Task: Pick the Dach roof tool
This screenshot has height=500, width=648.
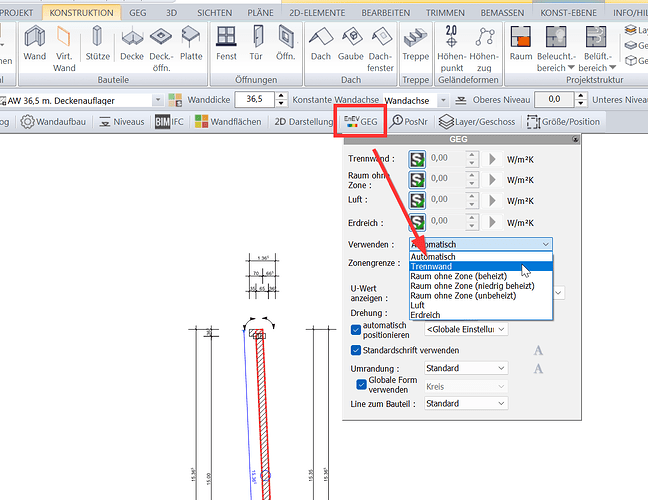Action: tap(321, 46)
